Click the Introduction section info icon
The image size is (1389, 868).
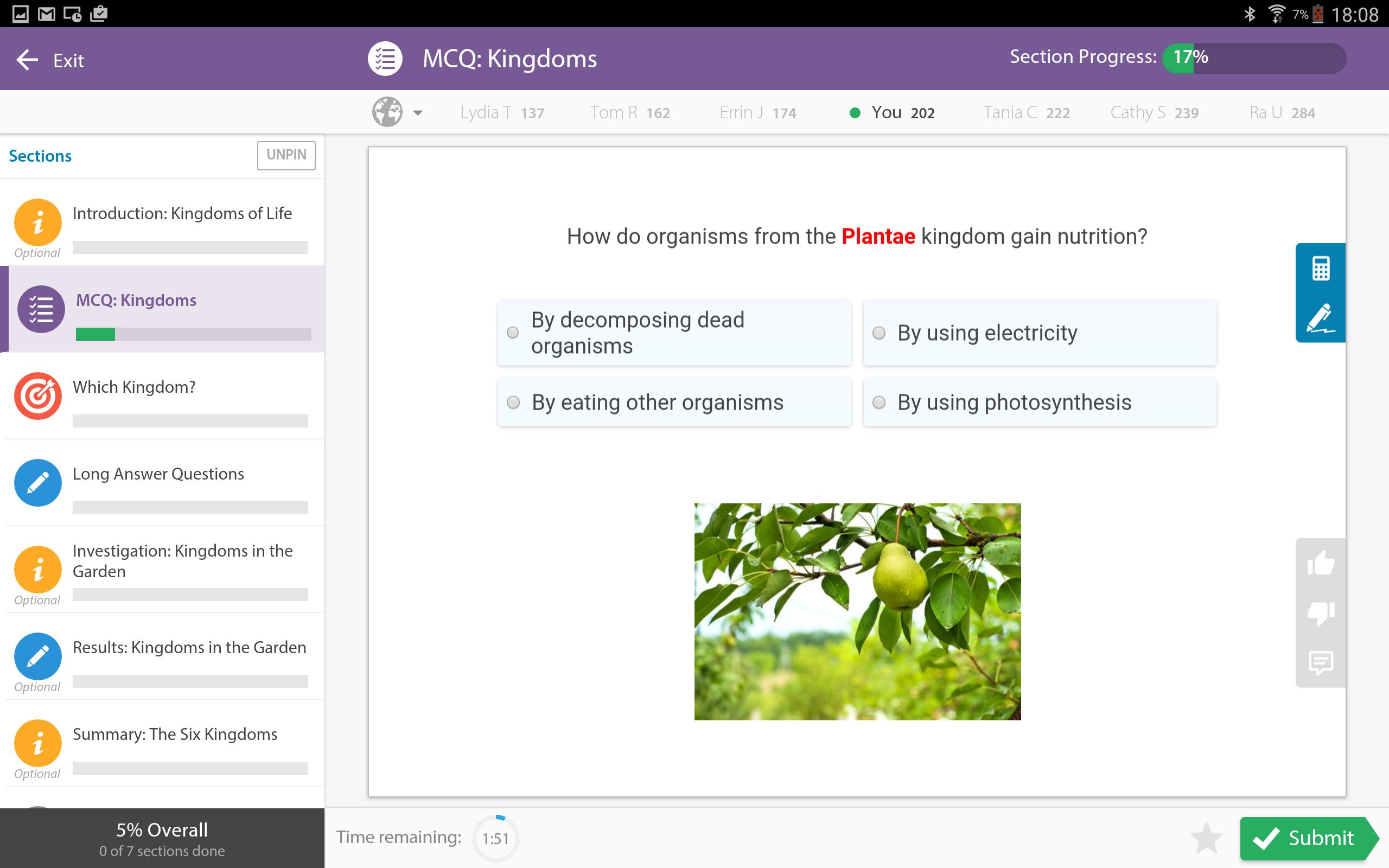[38, 223]
